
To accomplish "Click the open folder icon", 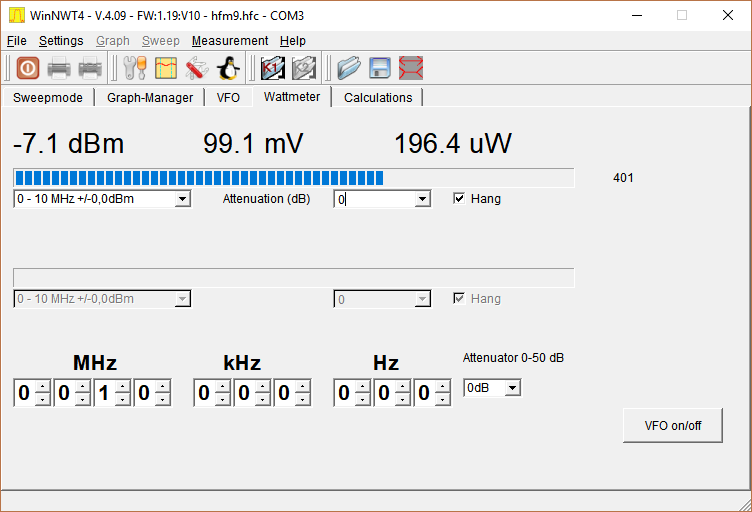I will click(348, 68).
